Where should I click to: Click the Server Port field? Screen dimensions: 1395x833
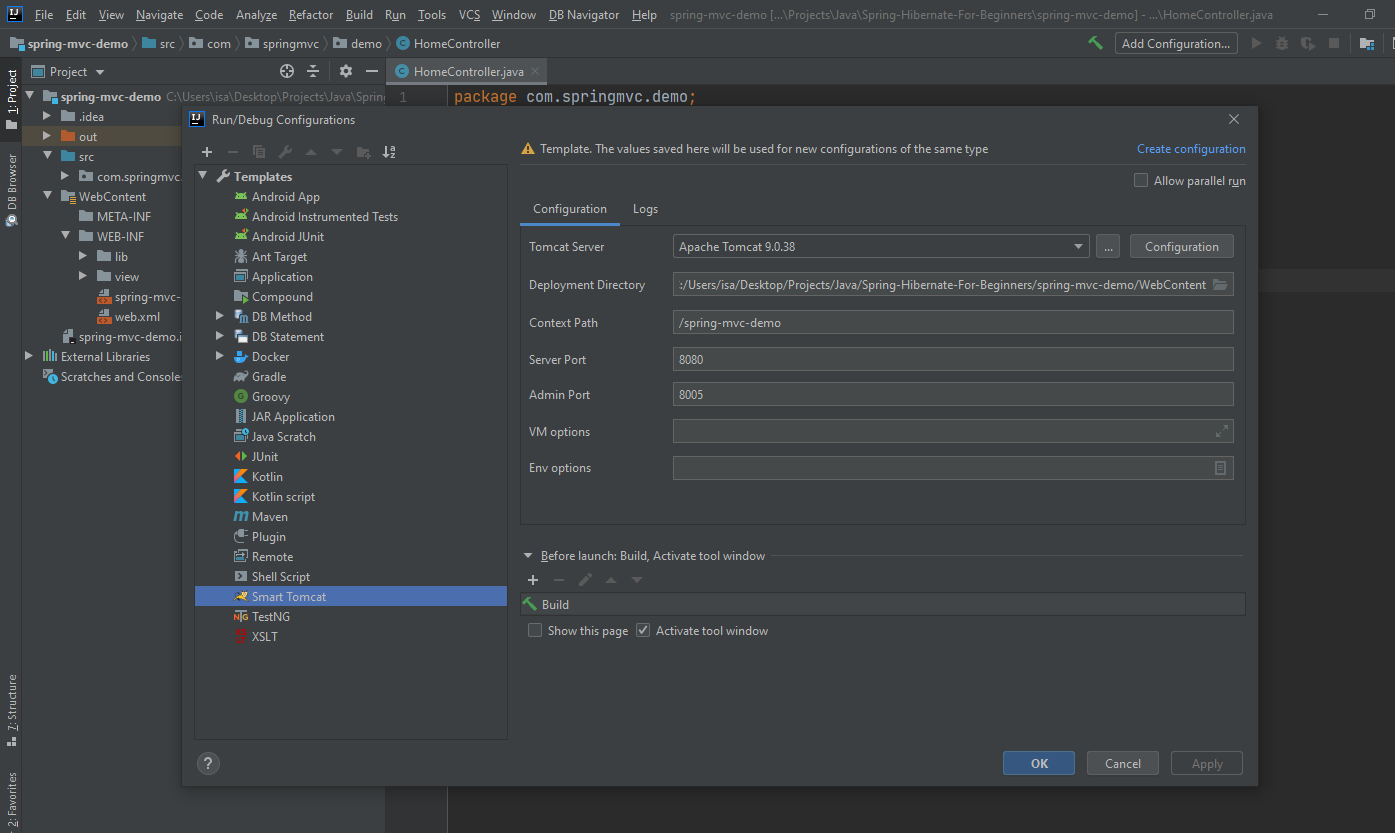pyautogui.click(x=953, y=359)
